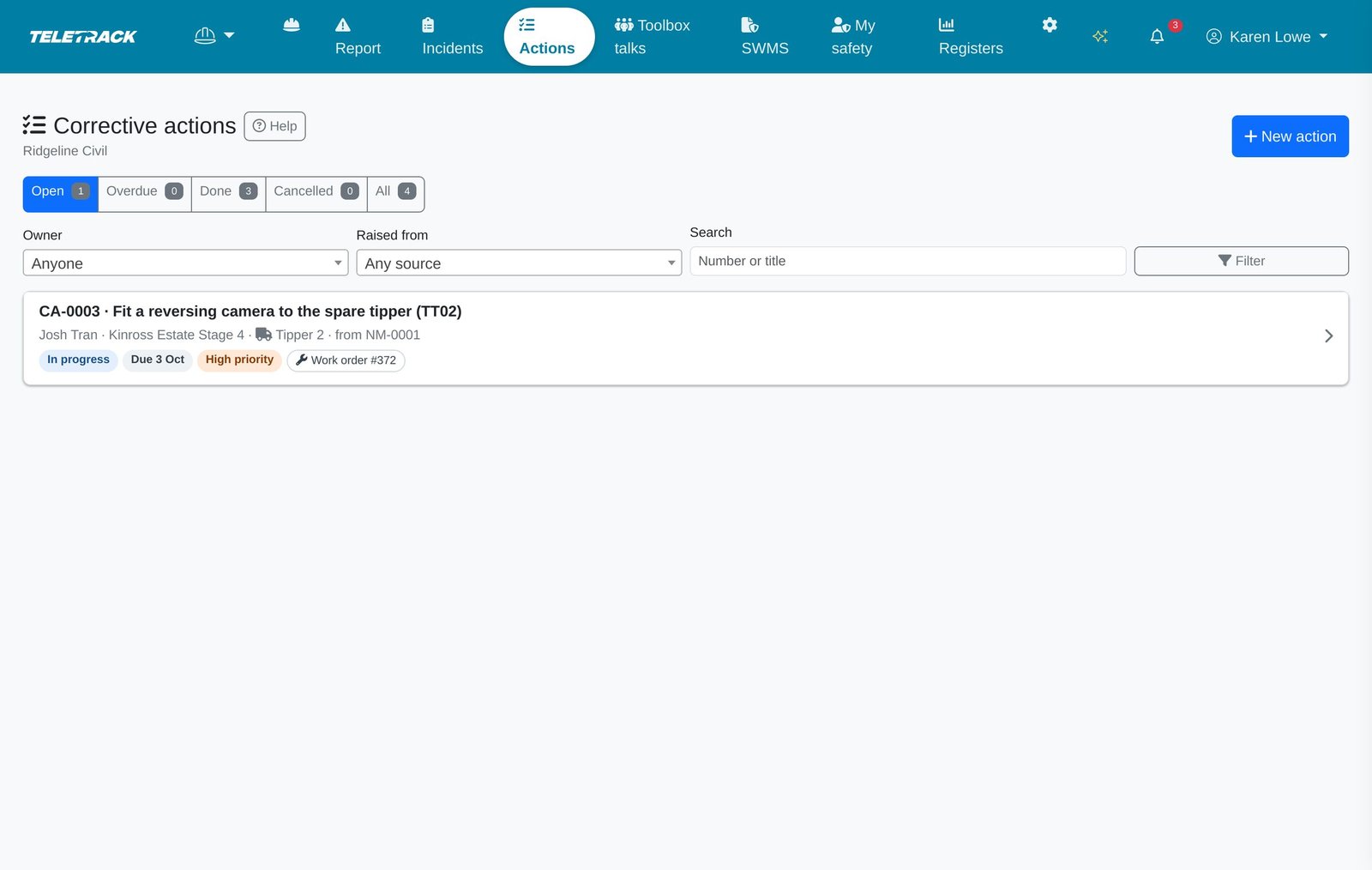Open the Registers section
This screenshot has width=1372, height=870.
click(x=971, y=36)
